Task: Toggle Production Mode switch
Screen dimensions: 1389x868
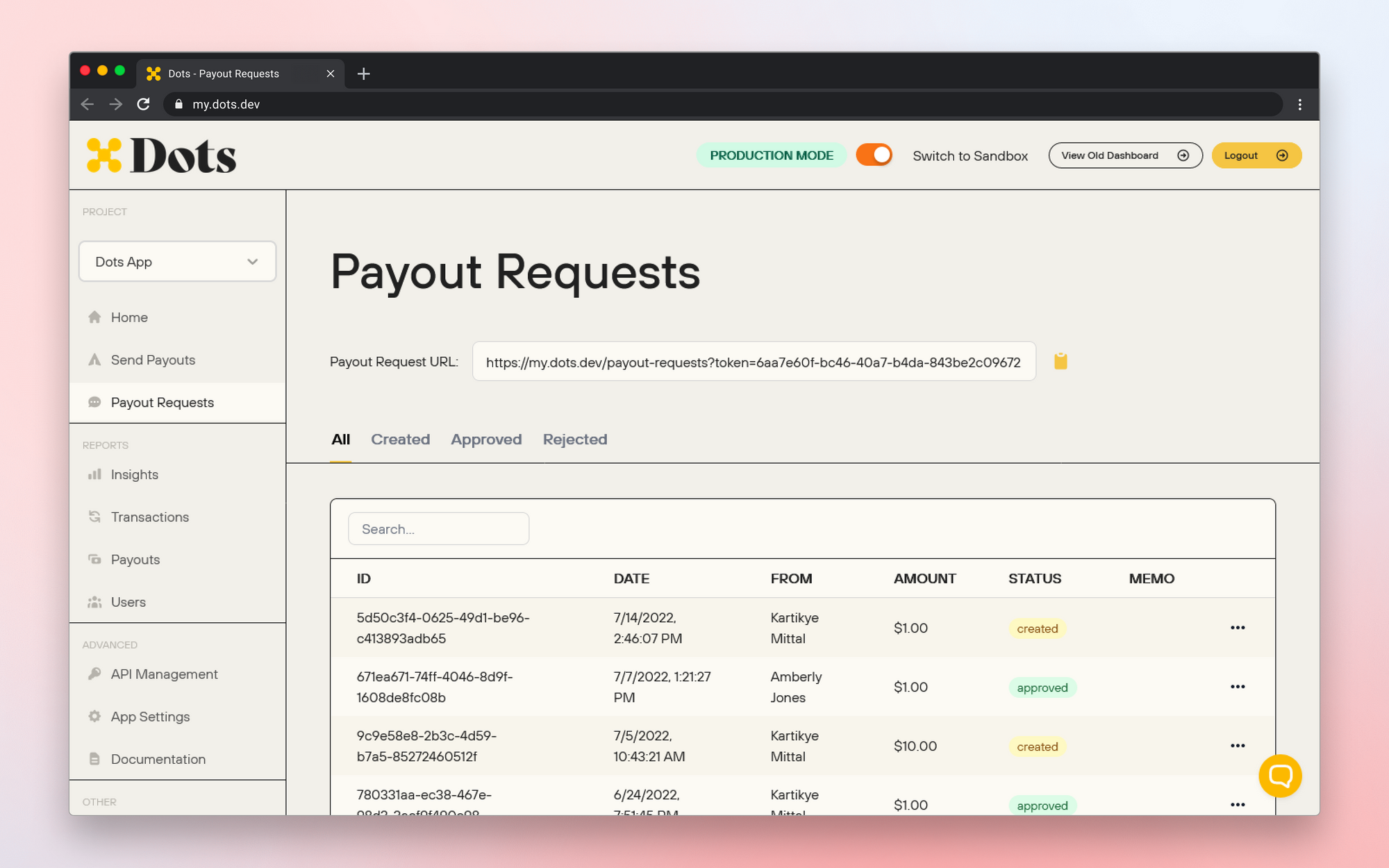Action: [x=874, y=155]
